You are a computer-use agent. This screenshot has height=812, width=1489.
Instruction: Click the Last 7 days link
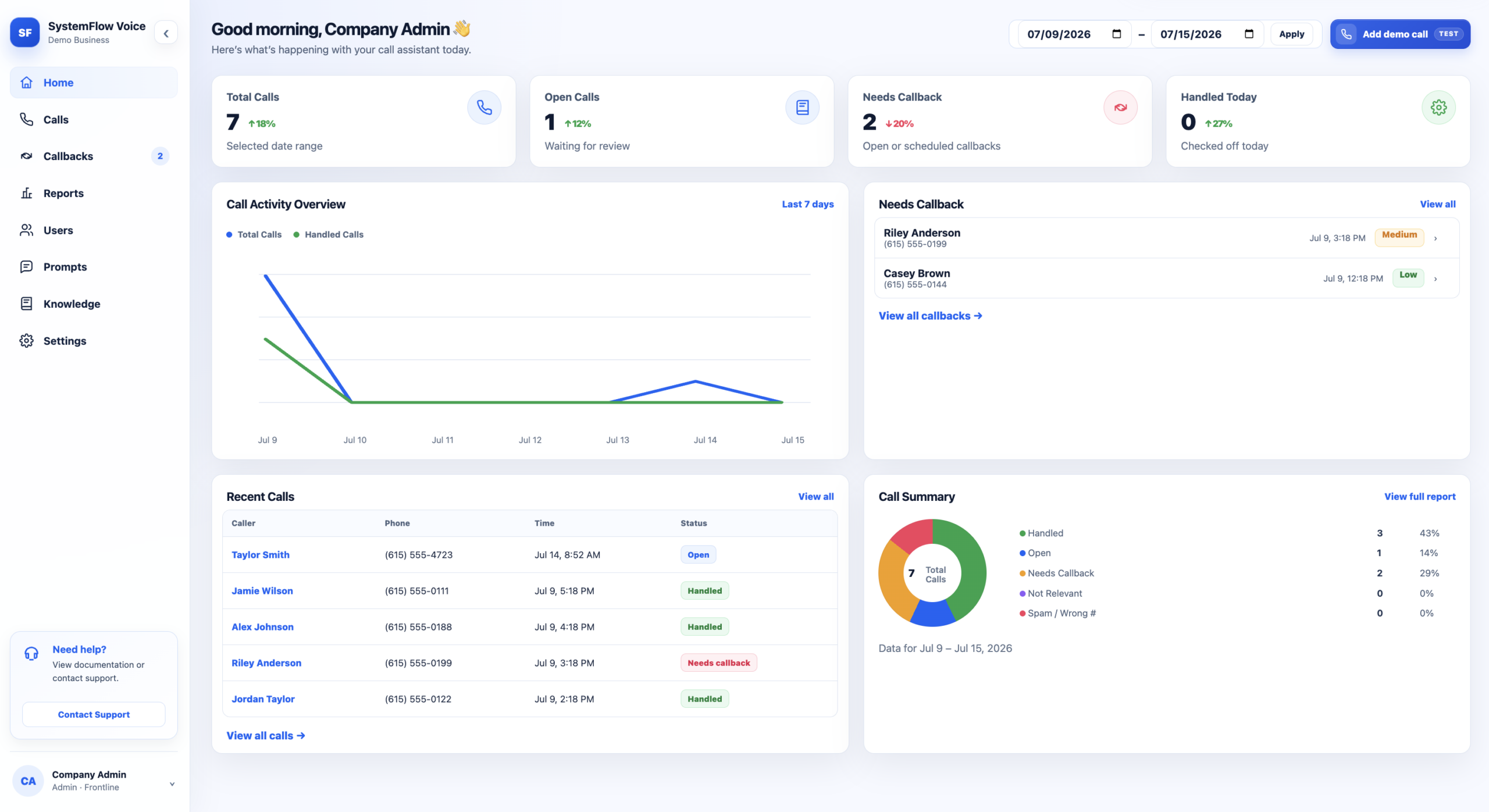coord(807,204)
